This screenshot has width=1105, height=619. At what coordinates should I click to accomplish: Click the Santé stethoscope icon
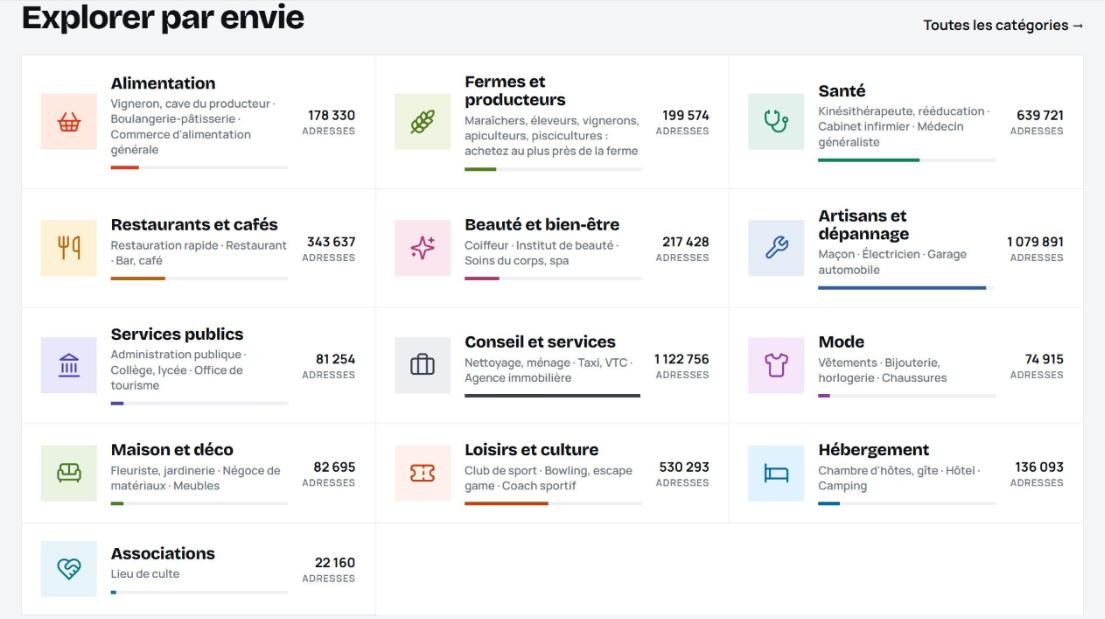point(776,121)
